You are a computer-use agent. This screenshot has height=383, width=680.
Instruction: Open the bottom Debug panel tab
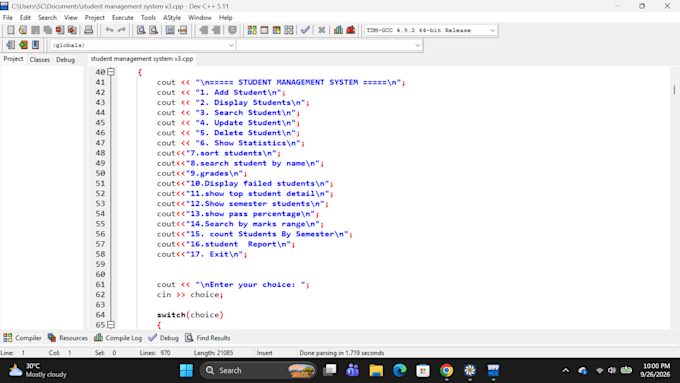[163, 337]
